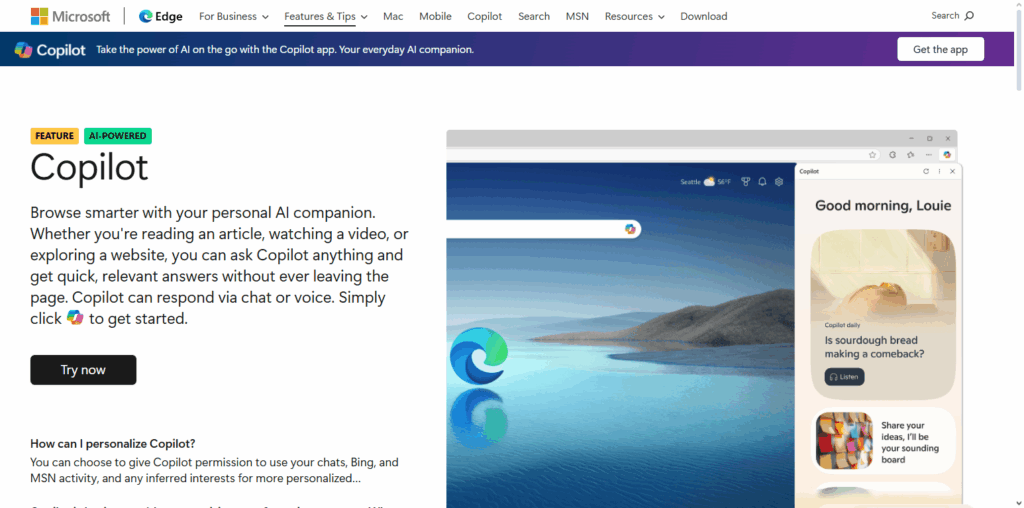
Task: Click the personalization answer starting 'You can choose'
Action: click(214, 470)
